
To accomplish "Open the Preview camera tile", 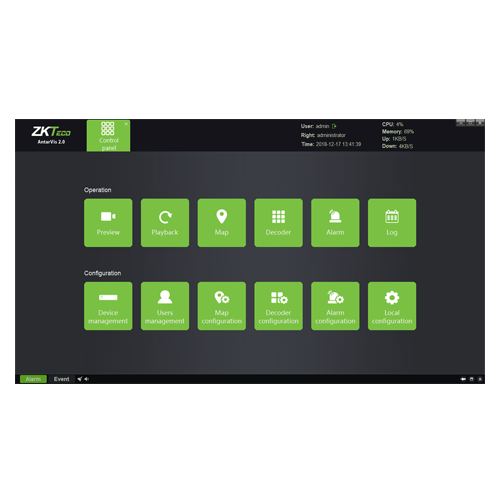I will 108,223.
